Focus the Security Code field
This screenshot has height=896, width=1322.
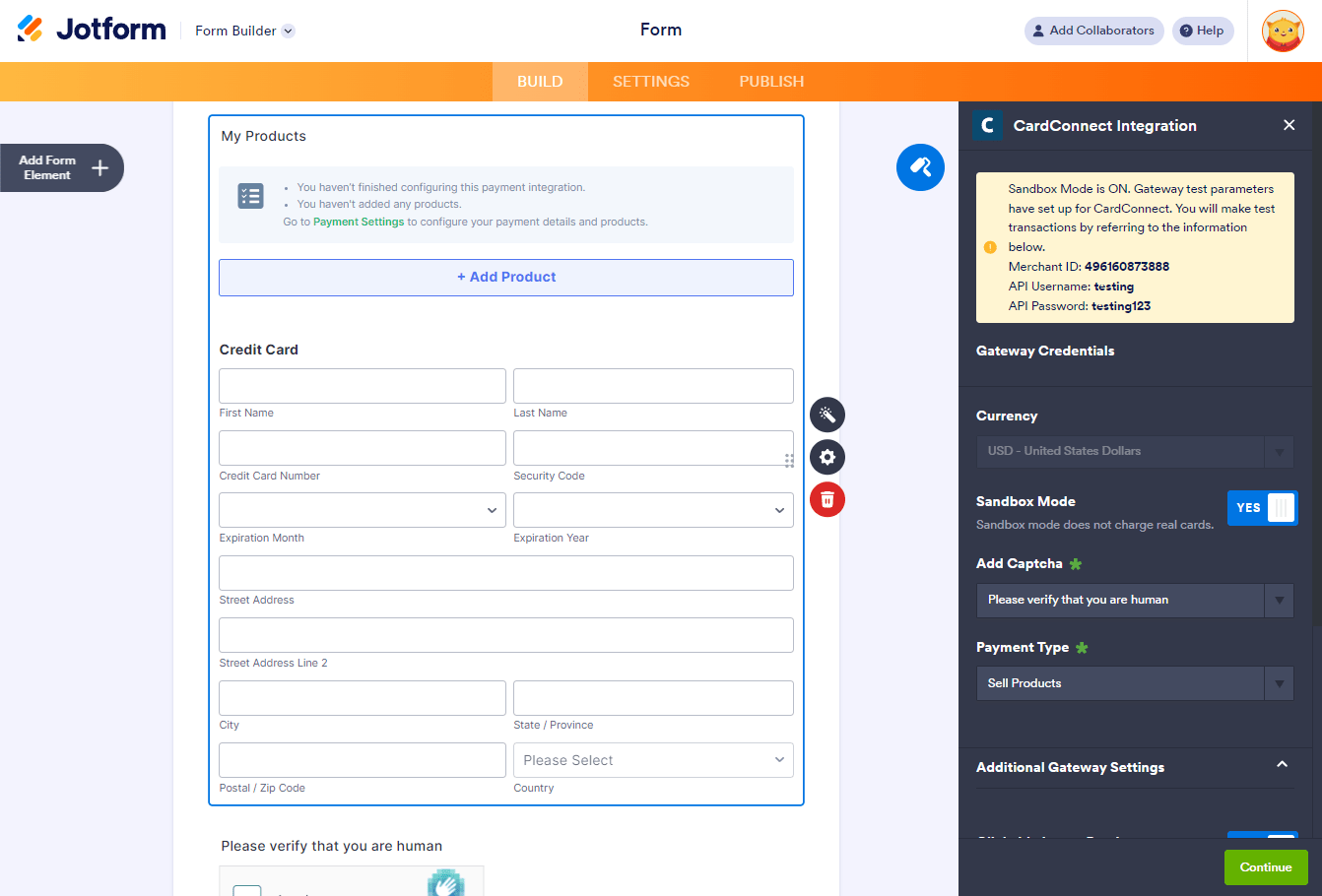(x=653, y=448)
